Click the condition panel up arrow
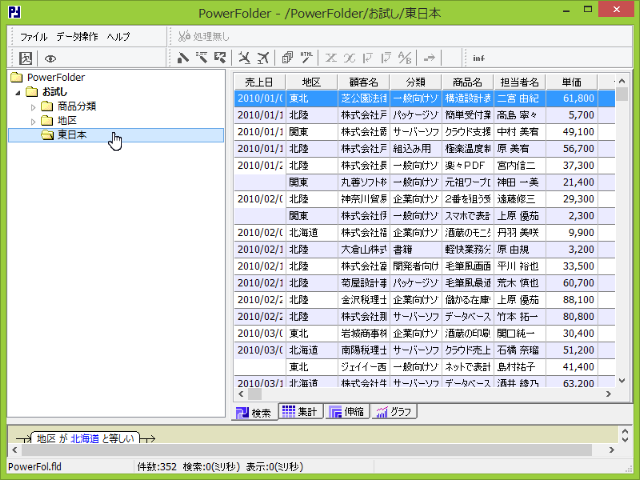The image size is (640, 480). (x=624, y=431)
